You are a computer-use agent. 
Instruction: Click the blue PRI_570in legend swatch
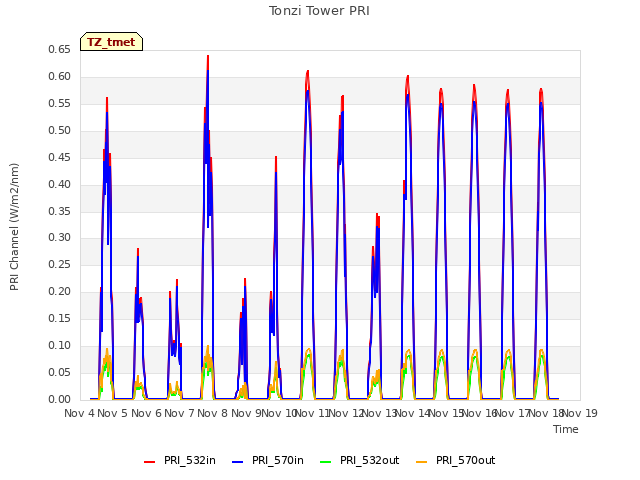point(238,461)
